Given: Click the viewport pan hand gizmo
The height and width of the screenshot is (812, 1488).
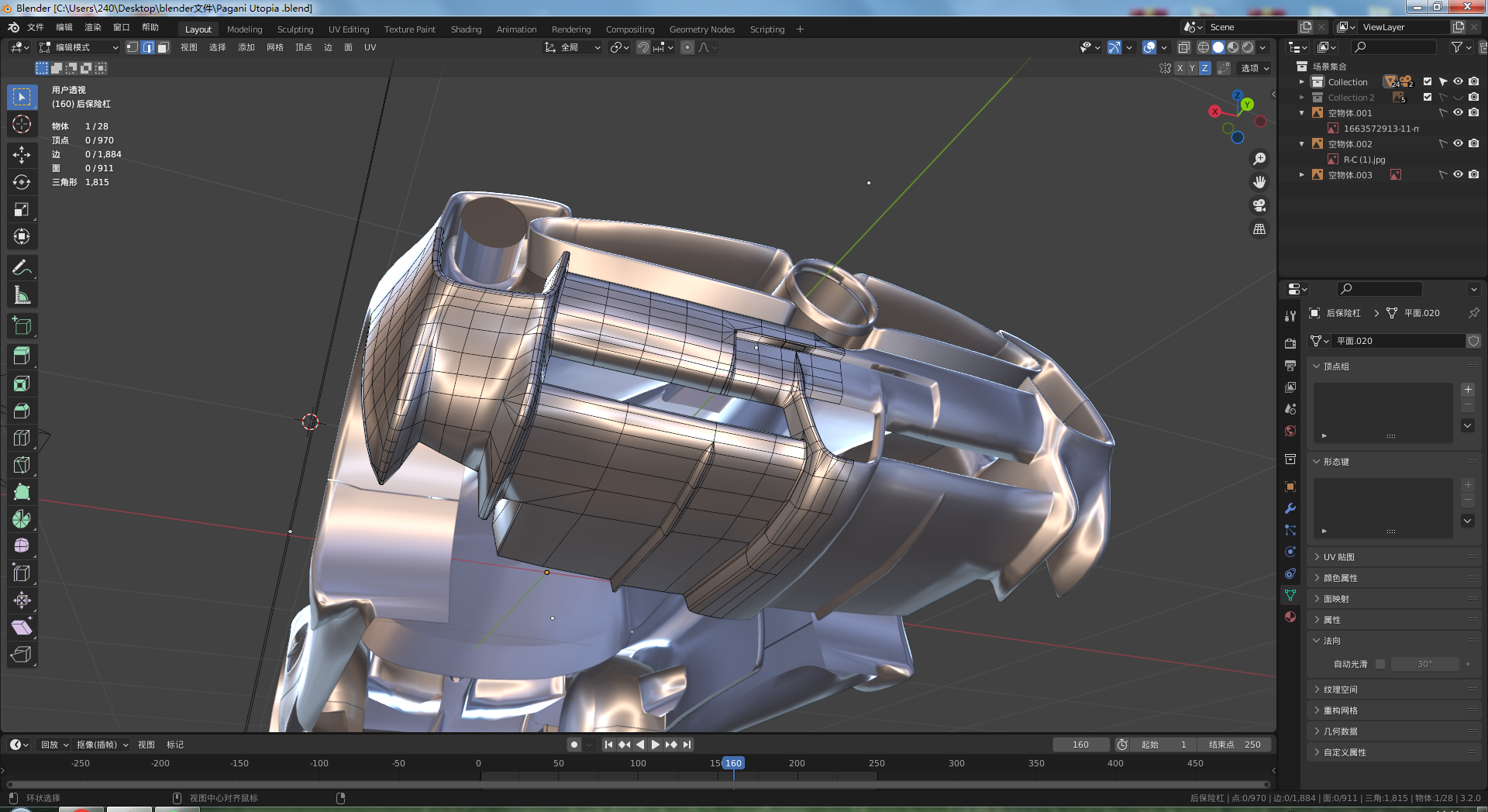Looking at the screenshot, I should pos(1259,182).
